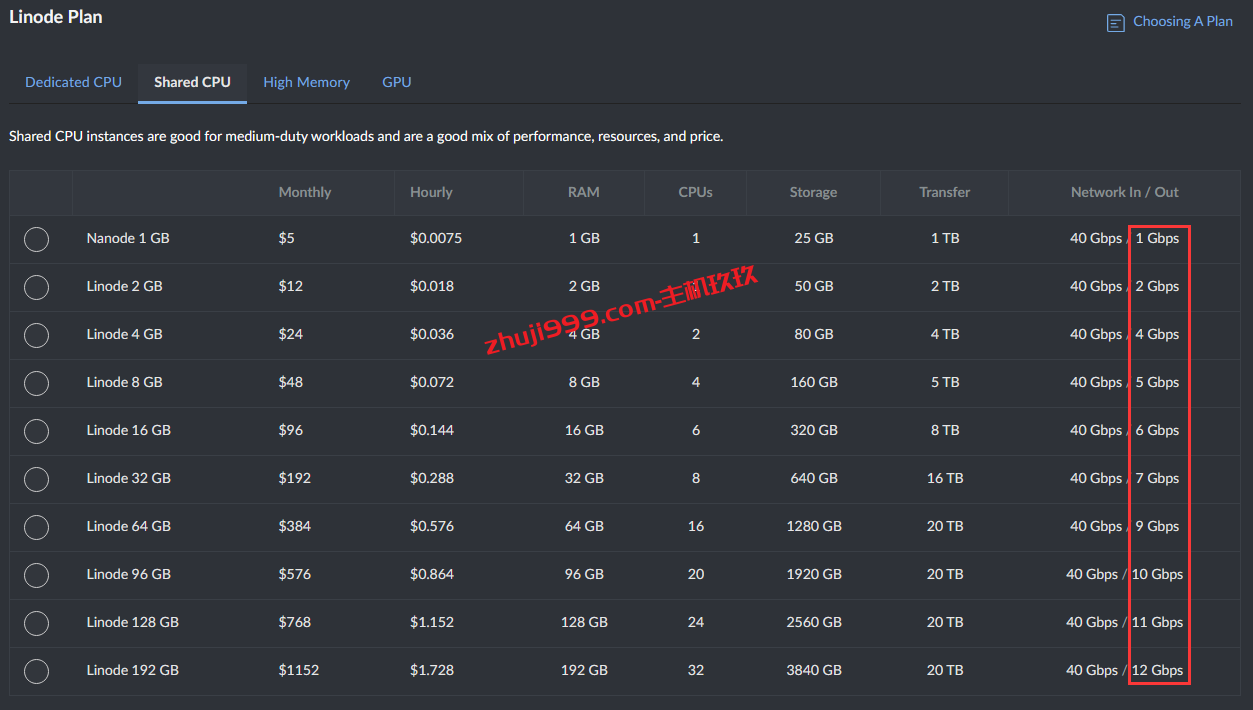Click the $192 monthly price
Viewport: 1253px width, 710px height.
[295, 478]
